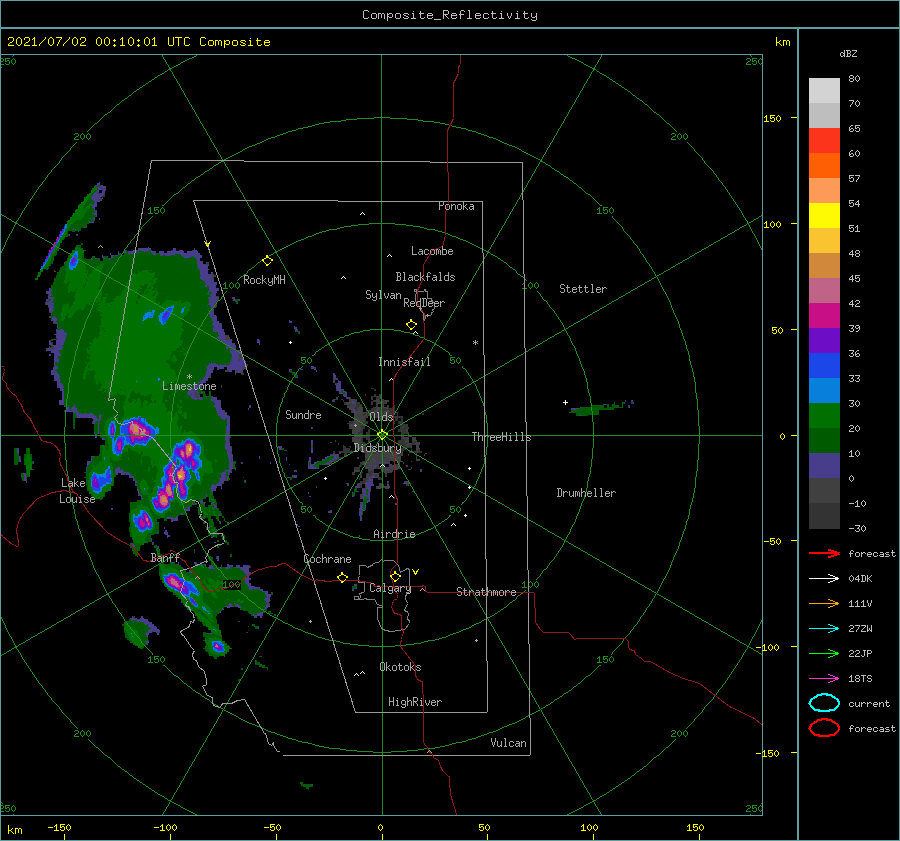Click the Airdrie label

(394, 534)
